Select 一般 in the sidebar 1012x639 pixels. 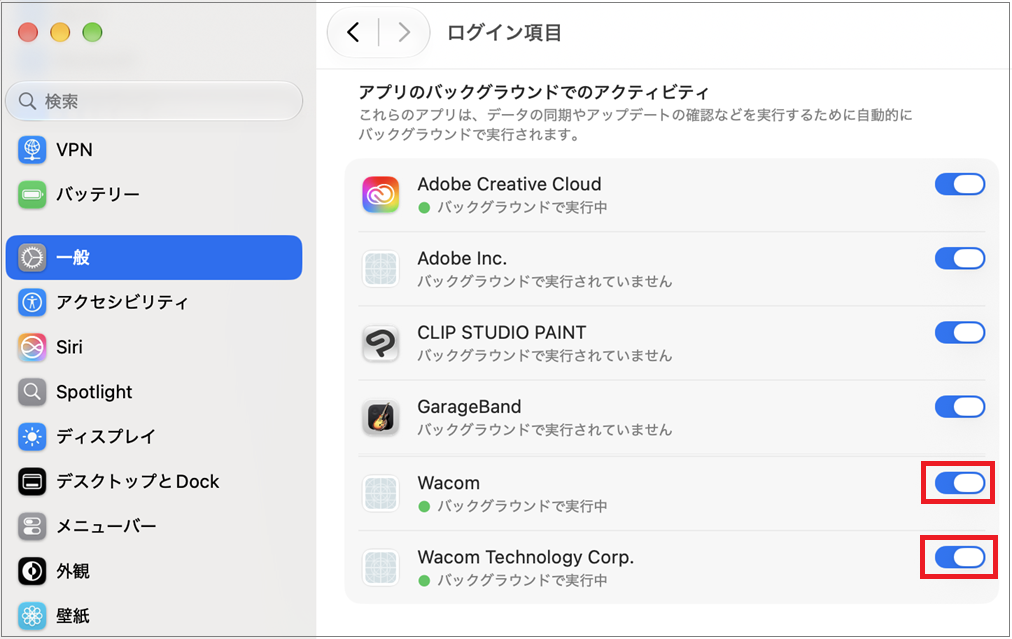click(154, 258)
